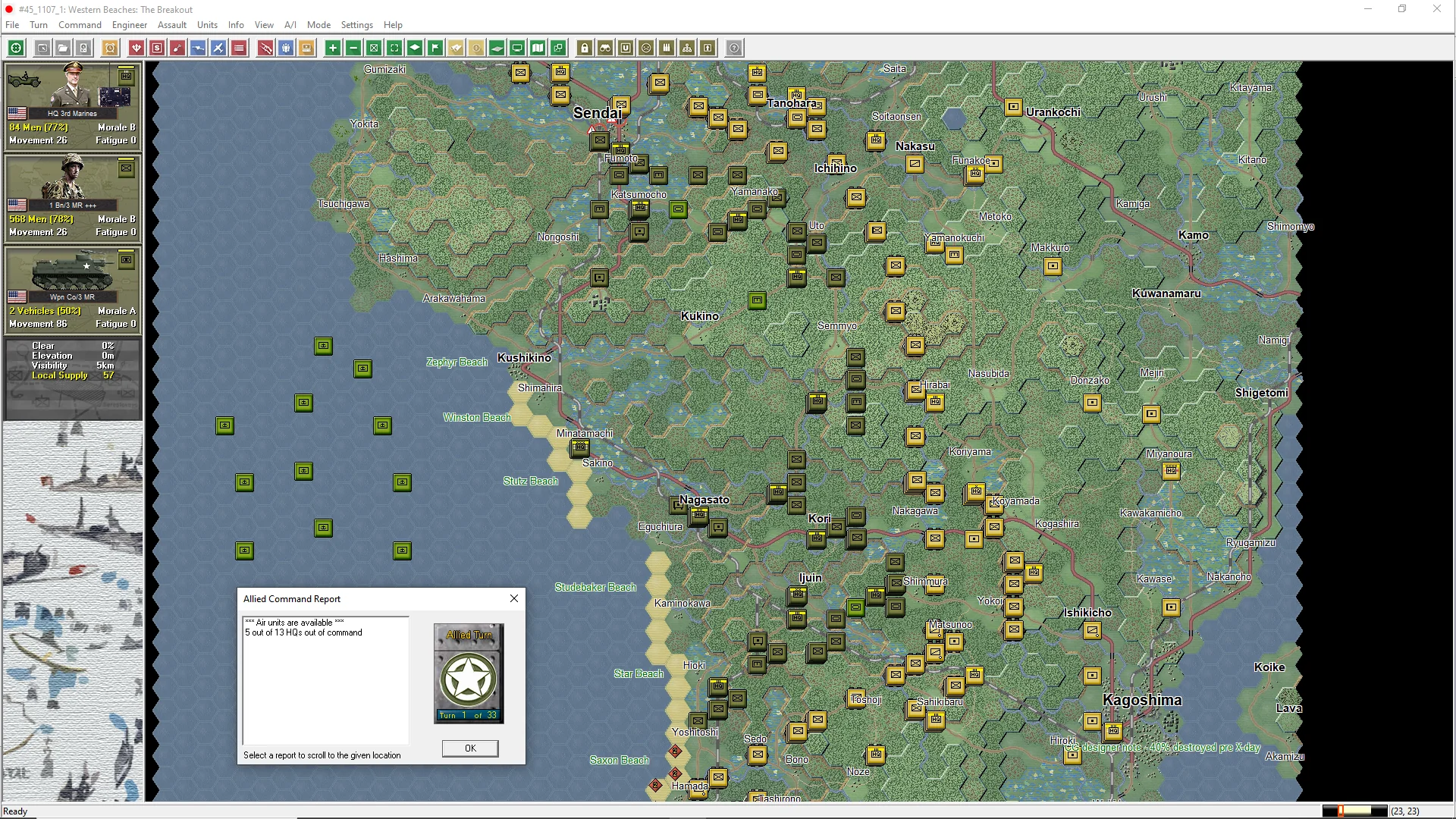Viewport: 1456px width, 819px height.
Task: Click the Kagoshima city label on map
Action: coord(1142,700)
